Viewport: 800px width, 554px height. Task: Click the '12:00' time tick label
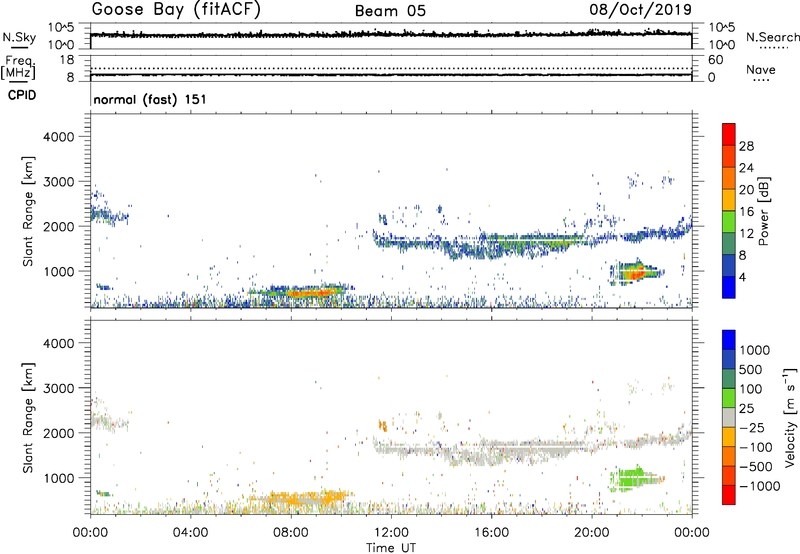coord(391,533)
